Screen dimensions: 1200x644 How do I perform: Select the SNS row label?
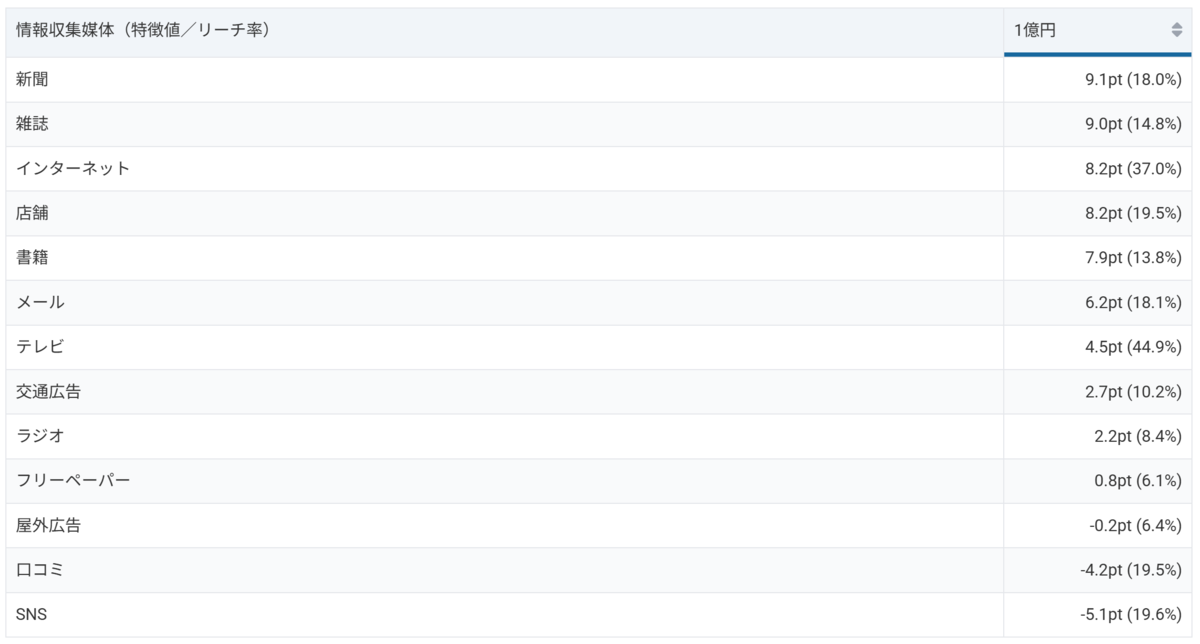tap(31, 615)
